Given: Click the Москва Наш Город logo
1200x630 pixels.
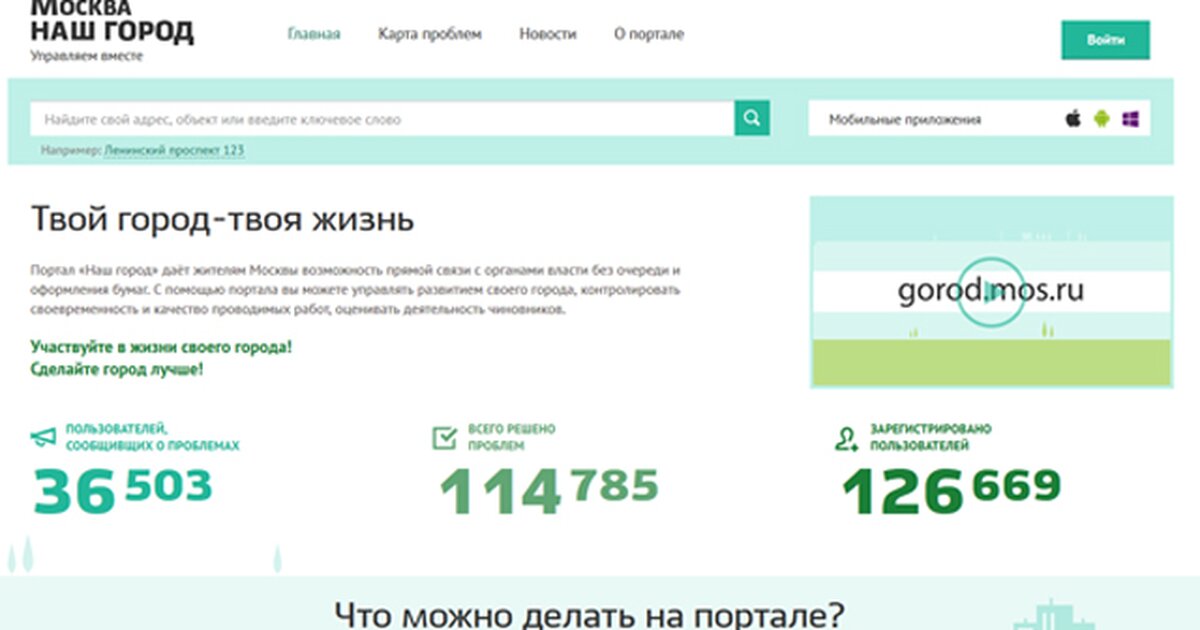Looking at the screenshot, I should pyautogui.click(x=111, y=28).
